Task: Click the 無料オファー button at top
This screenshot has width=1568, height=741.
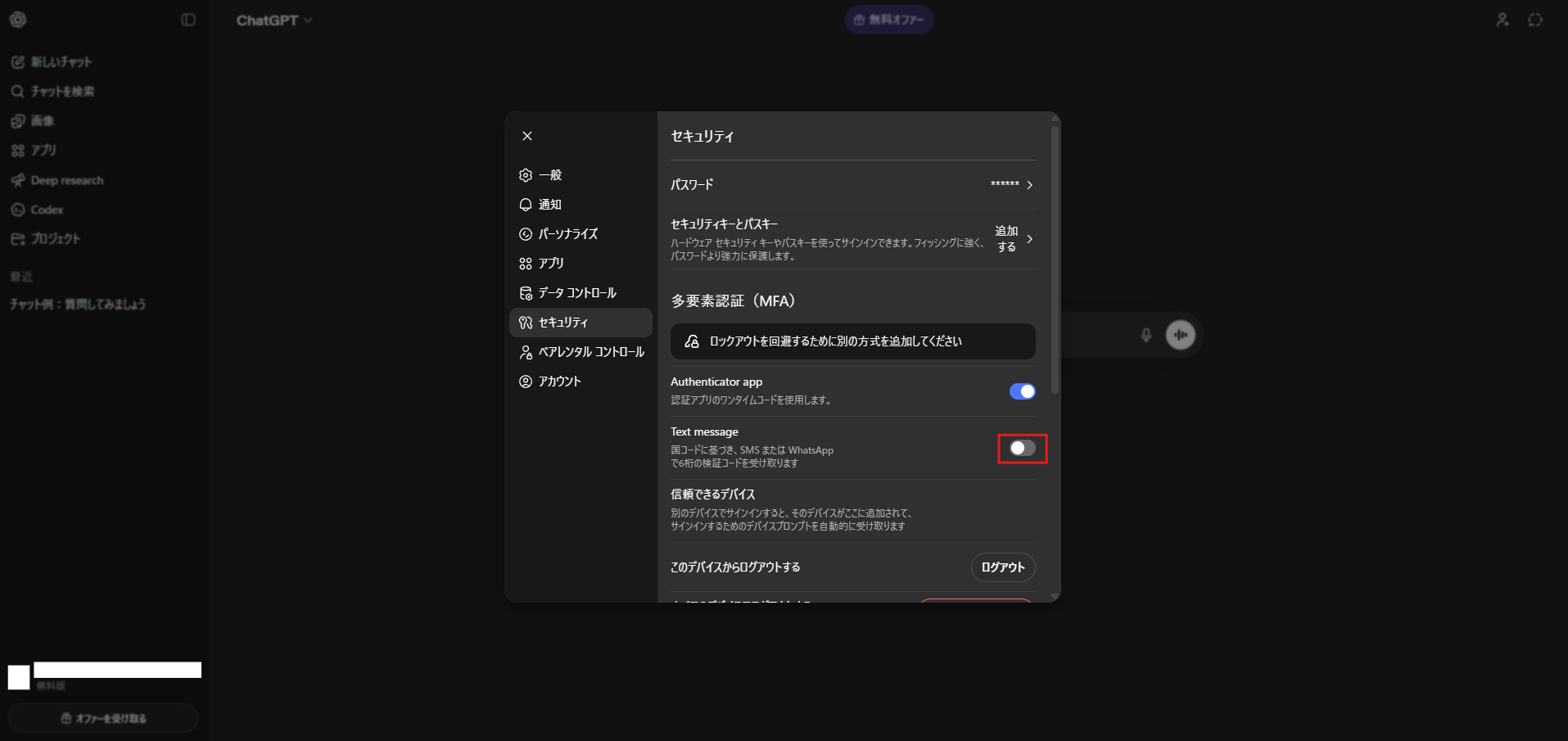Action: coord(888,20)
